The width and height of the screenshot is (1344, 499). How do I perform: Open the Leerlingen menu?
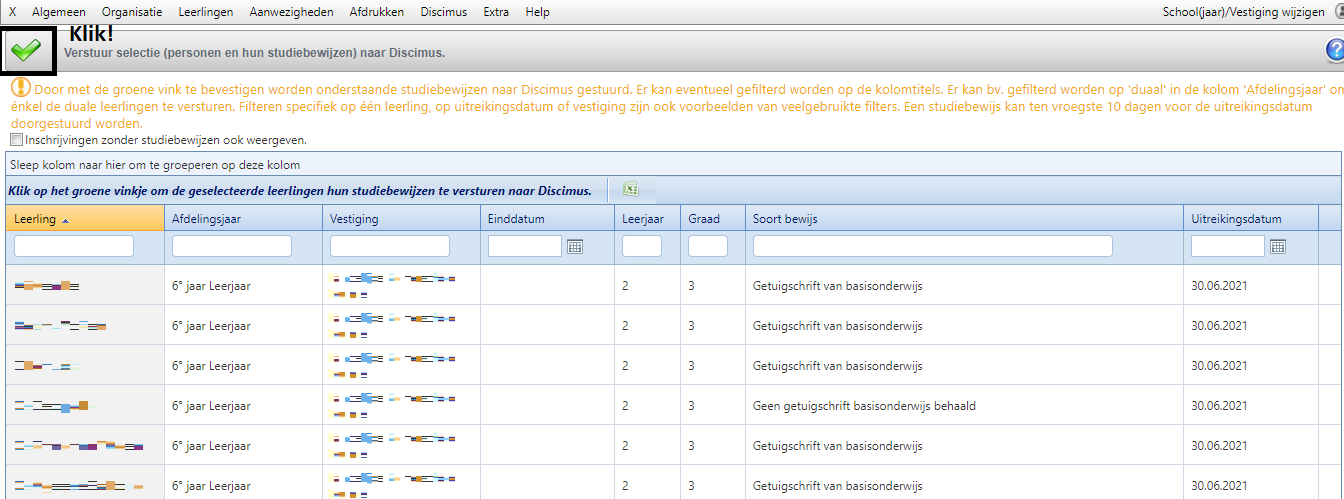pyautogui.click(x=206, y=12)
